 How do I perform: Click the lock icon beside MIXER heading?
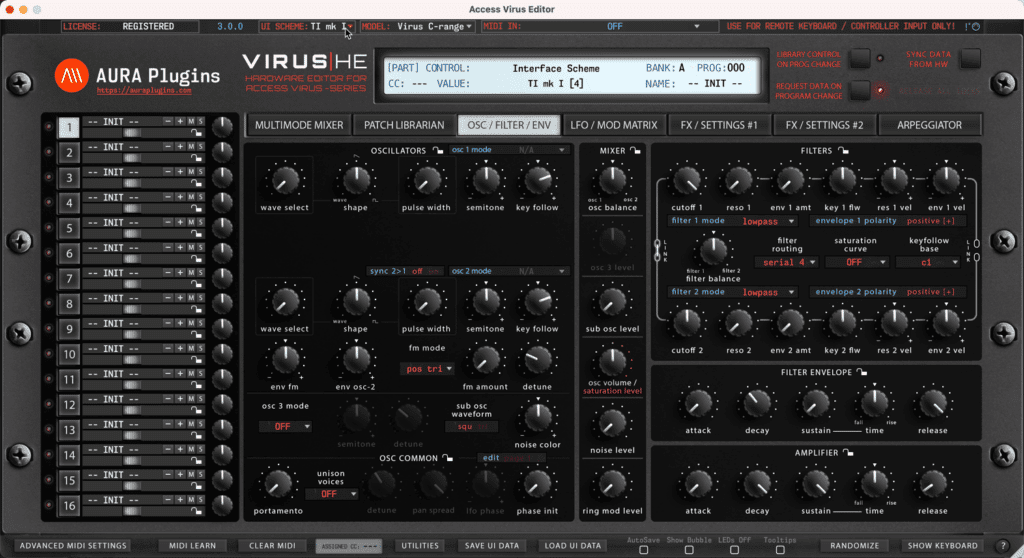point(635,150)
